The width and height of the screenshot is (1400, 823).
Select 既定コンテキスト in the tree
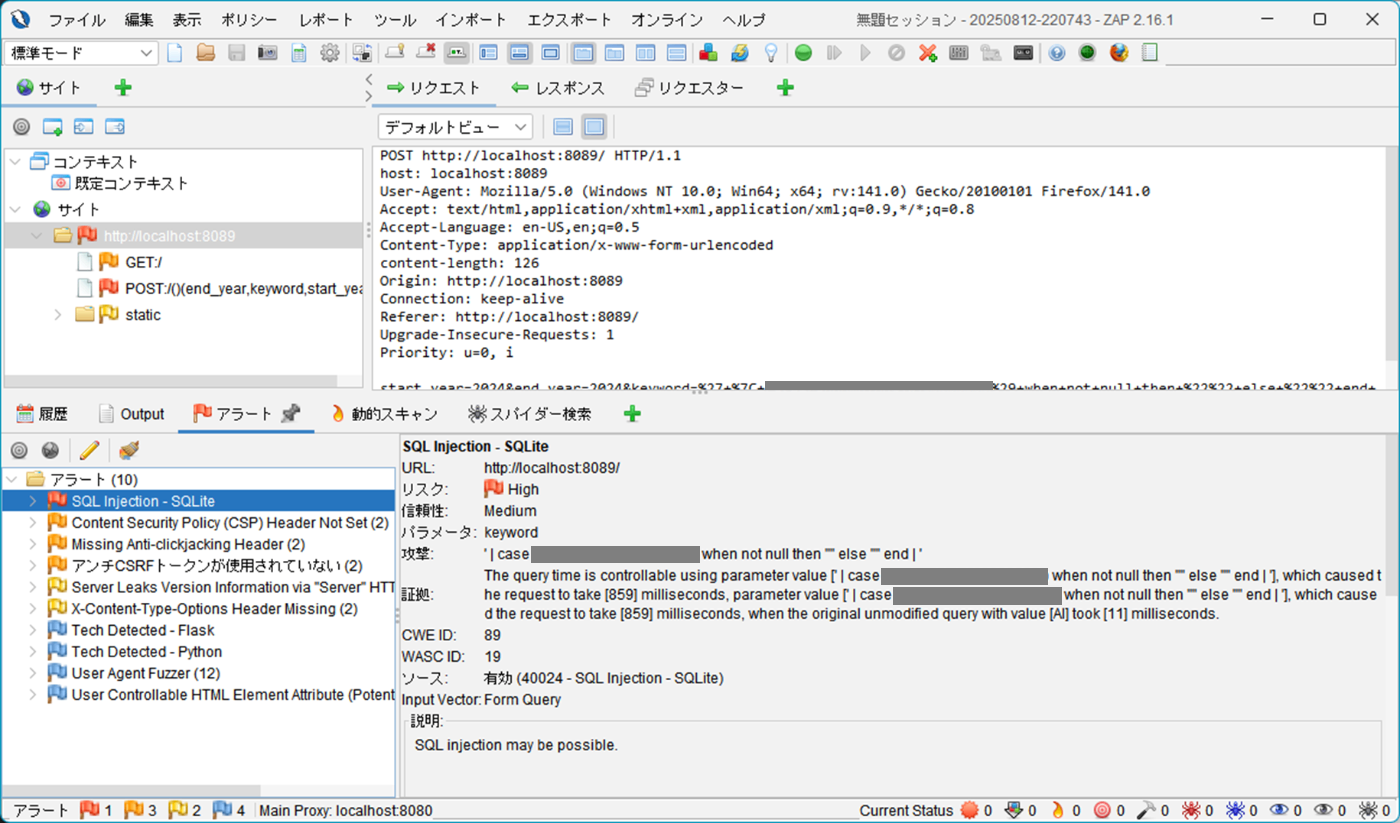(132, 183)
